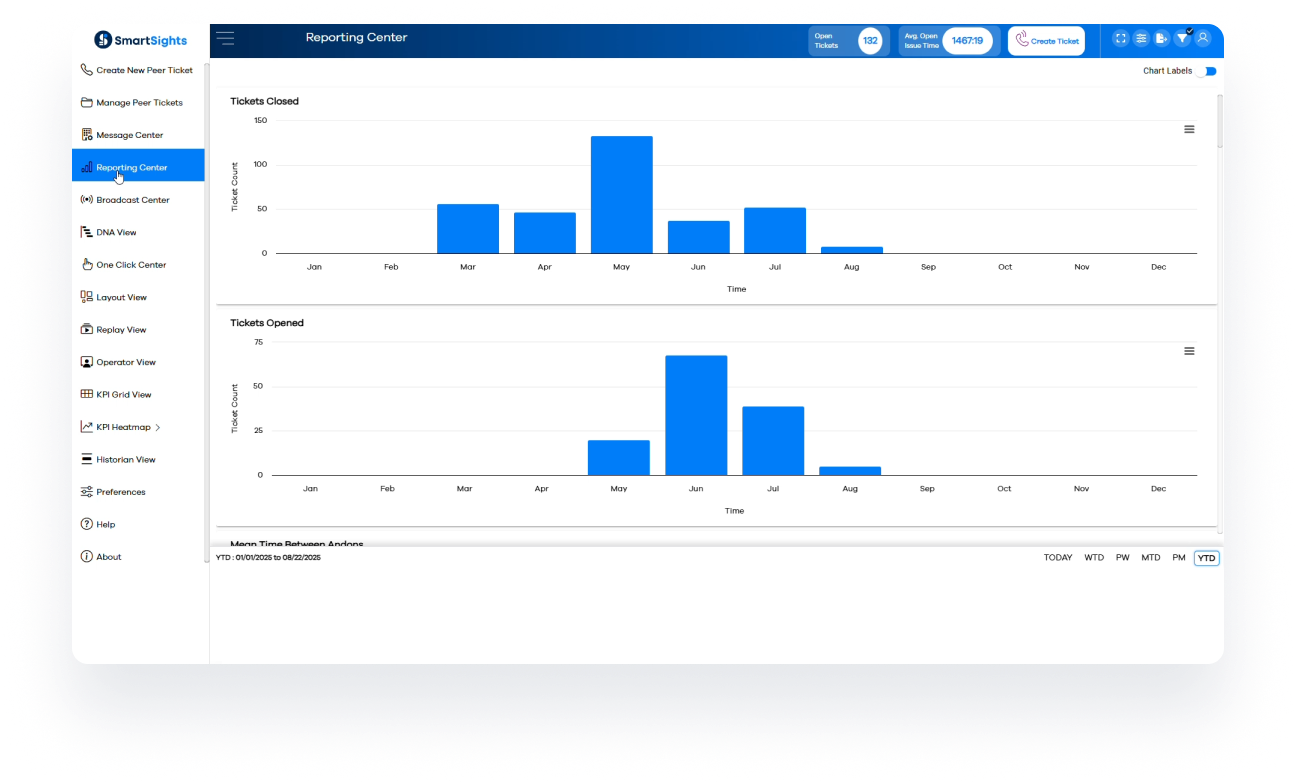Select the TODAY date range
Viewport: 1296px width, 784px height.
tap(1057, 558)
